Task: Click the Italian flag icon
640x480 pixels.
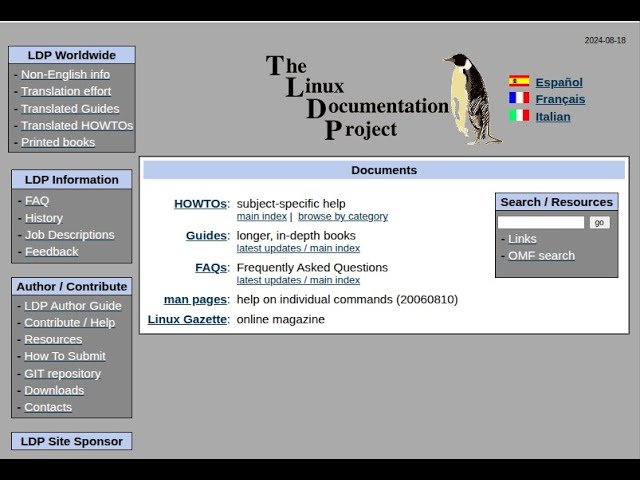Action: click(x=519, y=116)
